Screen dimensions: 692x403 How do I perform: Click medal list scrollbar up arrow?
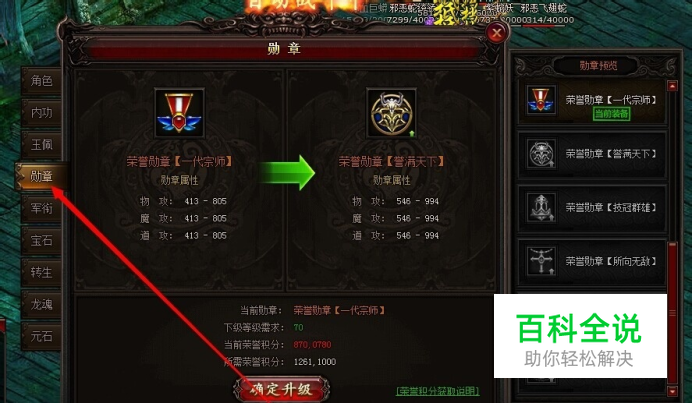point(672,86)
